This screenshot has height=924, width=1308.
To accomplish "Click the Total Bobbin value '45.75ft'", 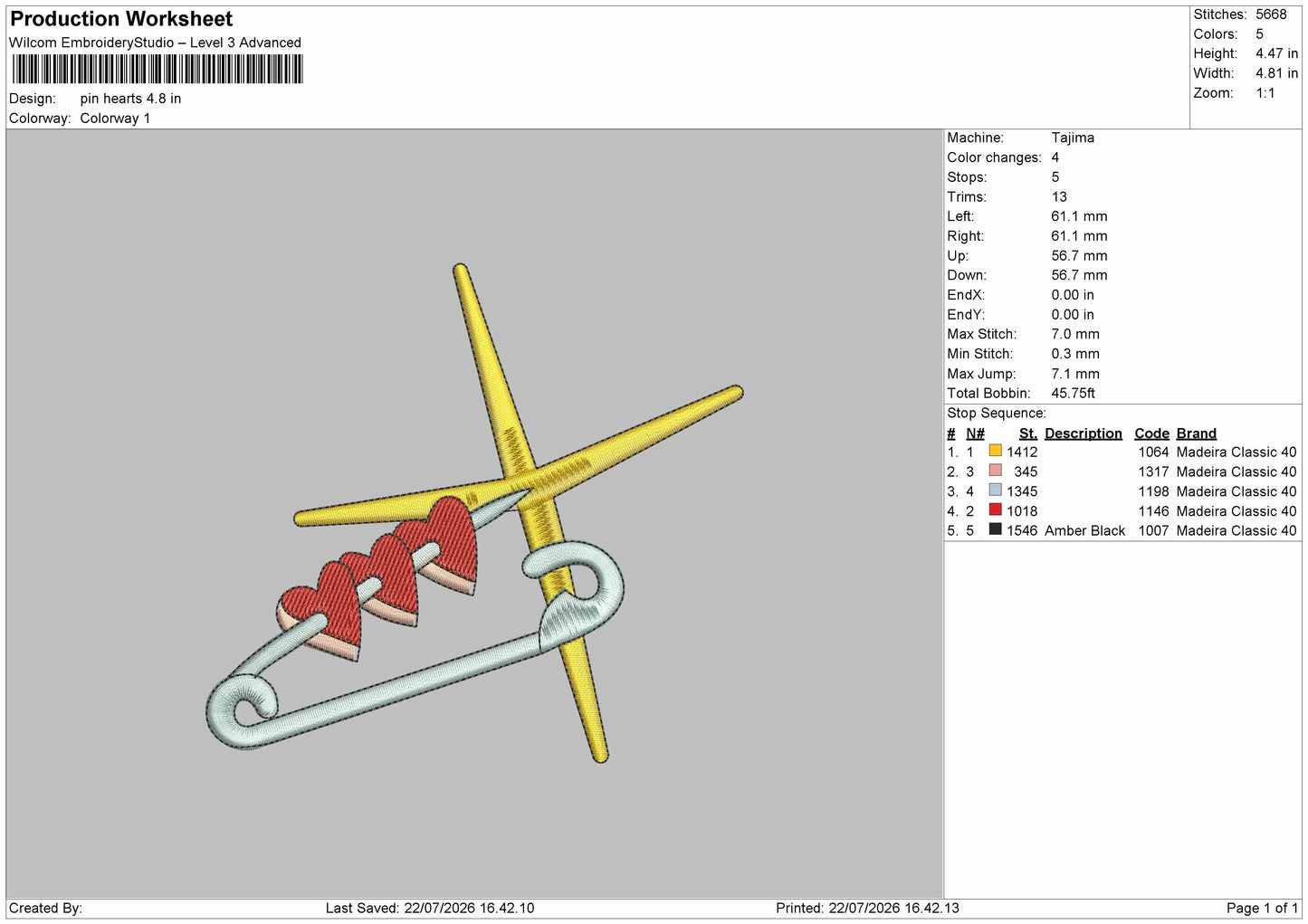I will [1074, 394].
